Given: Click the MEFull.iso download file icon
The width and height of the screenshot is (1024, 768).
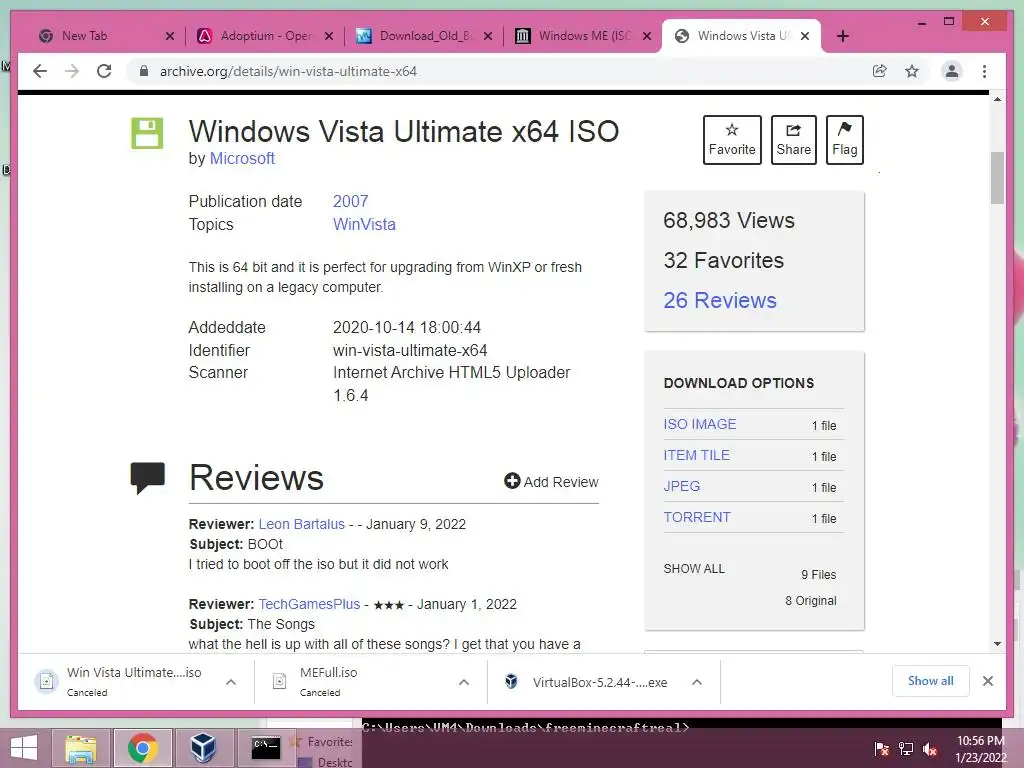Looking at the screenshot, I should pos(280,681).
